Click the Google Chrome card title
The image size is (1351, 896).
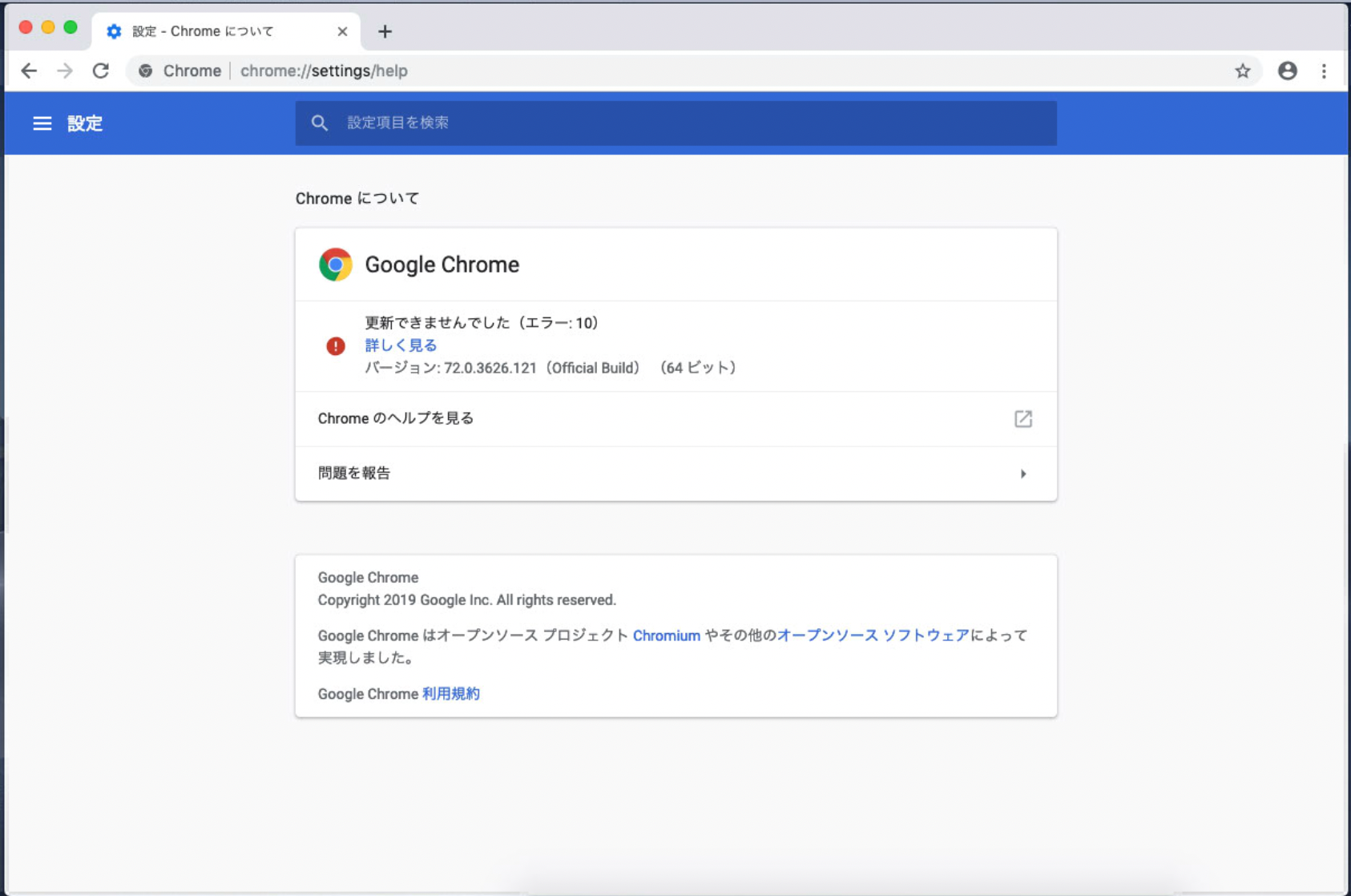pos(442,264)
